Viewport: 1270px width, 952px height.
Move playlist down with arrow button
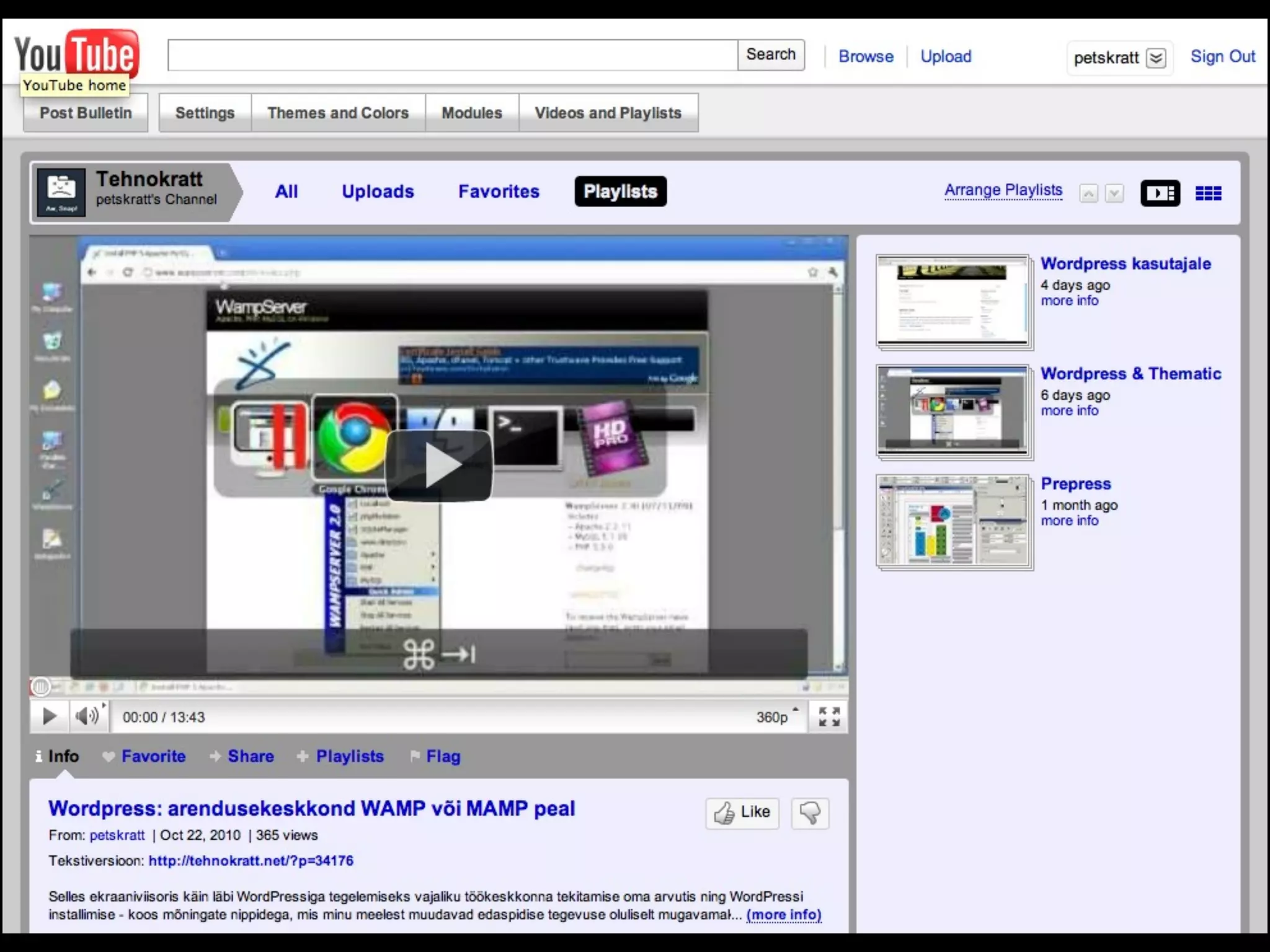[1114, 194]
